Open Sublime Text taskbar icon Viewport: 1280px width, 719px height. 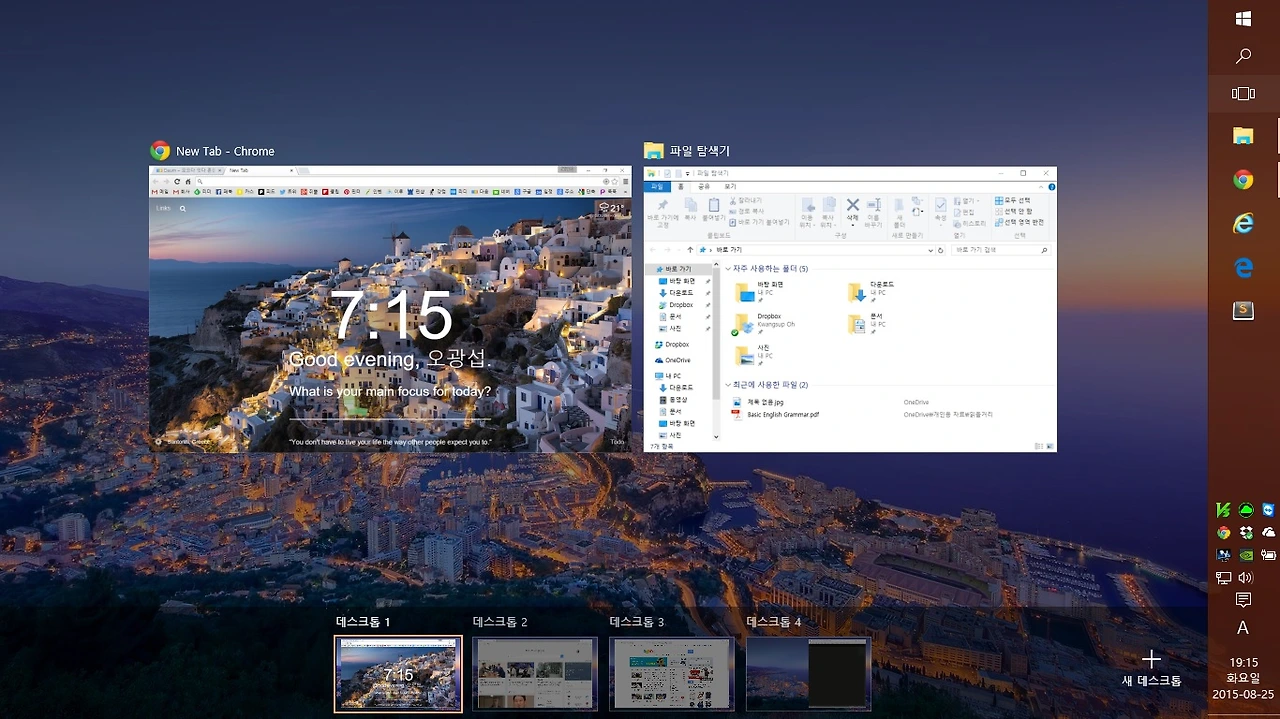(1243, 310)
